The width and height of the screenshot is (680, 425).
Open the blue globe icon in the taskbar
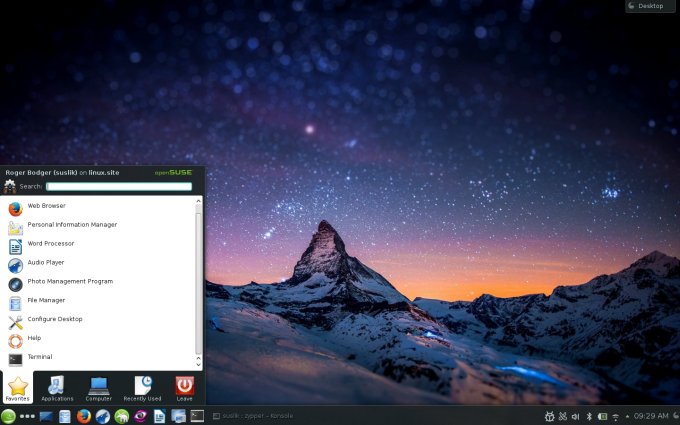click(x=103, y=416)
